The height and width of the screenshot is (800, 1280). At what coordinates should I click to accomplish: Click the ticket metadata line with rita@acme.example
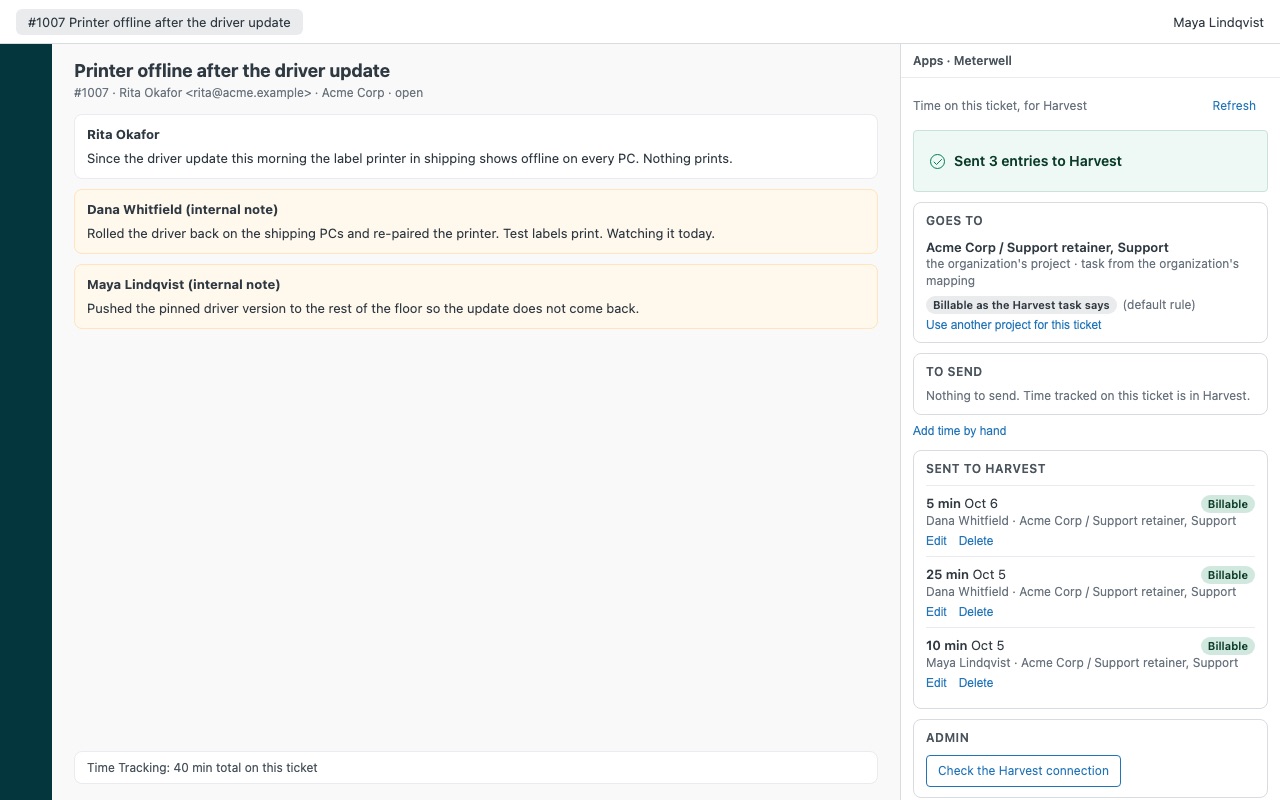click(248, 93)
